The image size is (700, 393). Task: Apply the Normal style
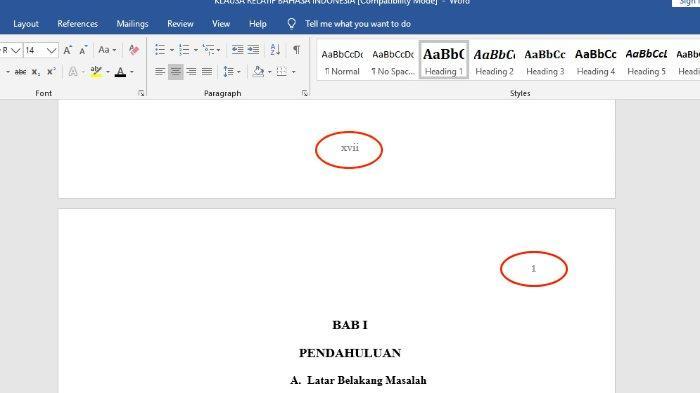click(x=342, y=60)
